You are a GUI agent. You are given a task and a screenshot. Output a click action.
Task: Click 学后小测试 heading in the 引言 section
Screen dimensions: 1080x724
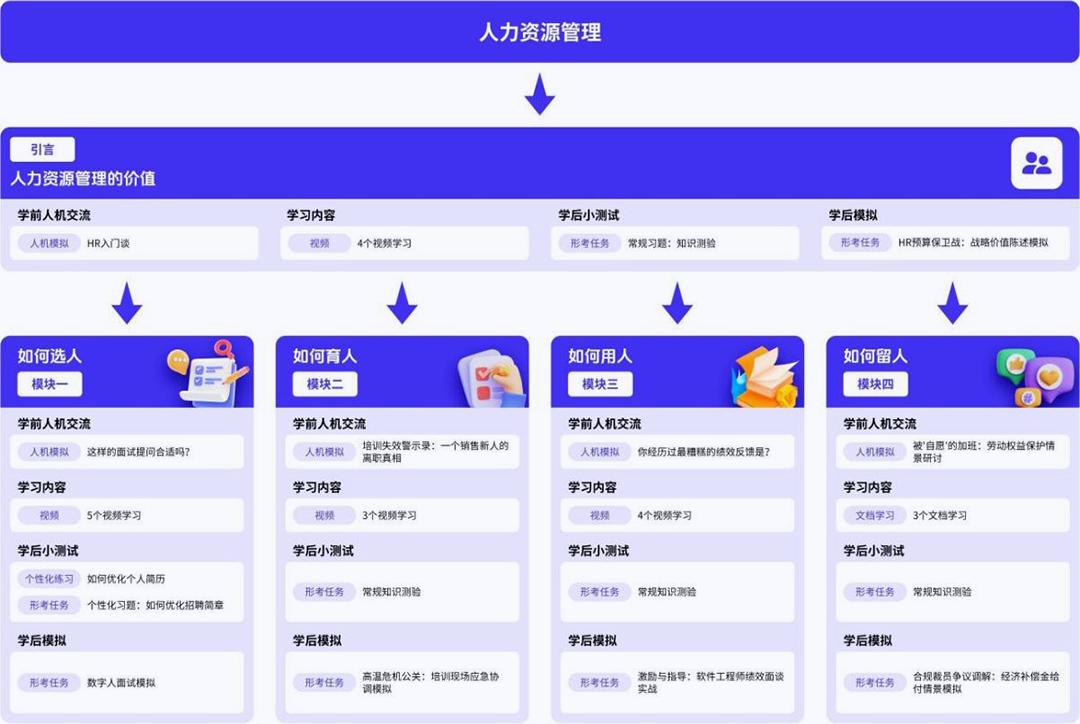589,215
